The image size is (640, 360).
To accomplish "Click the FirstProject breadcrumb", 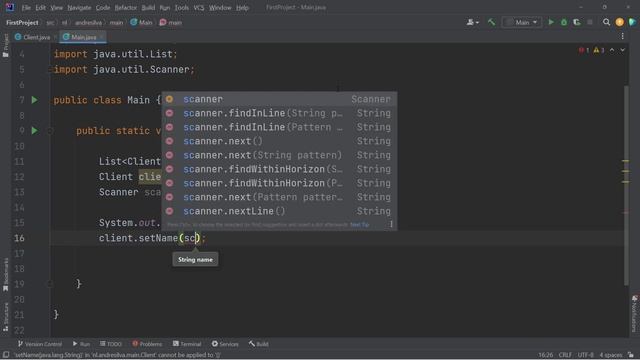I will click(22, 23).
